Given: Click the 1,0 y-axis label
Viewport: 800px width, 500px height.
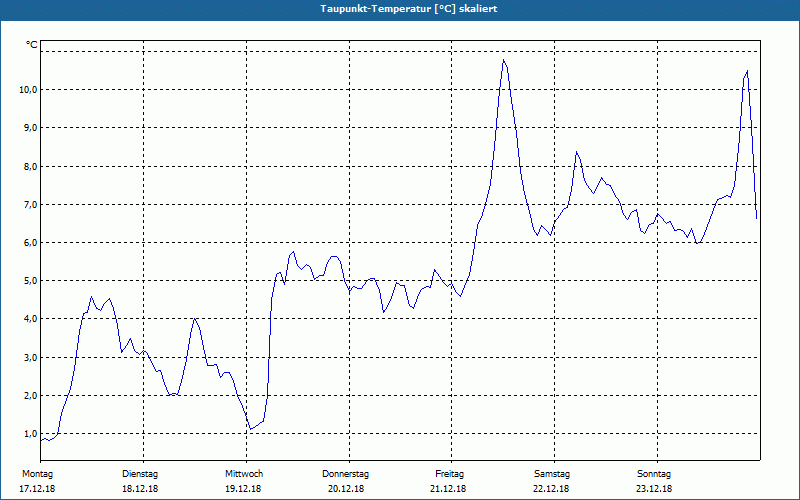Looking at the screenshot, I should click(x=30, y=433).
